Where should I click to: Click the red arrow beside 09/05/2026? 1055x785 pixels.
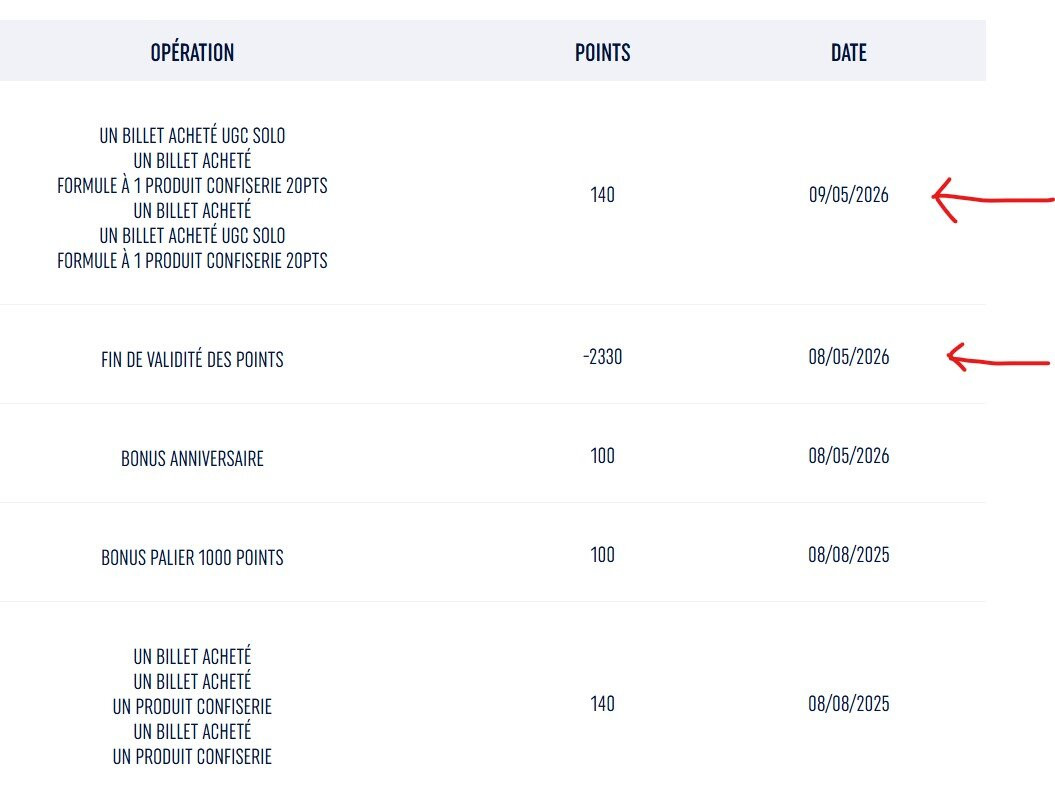coord(992,199)
